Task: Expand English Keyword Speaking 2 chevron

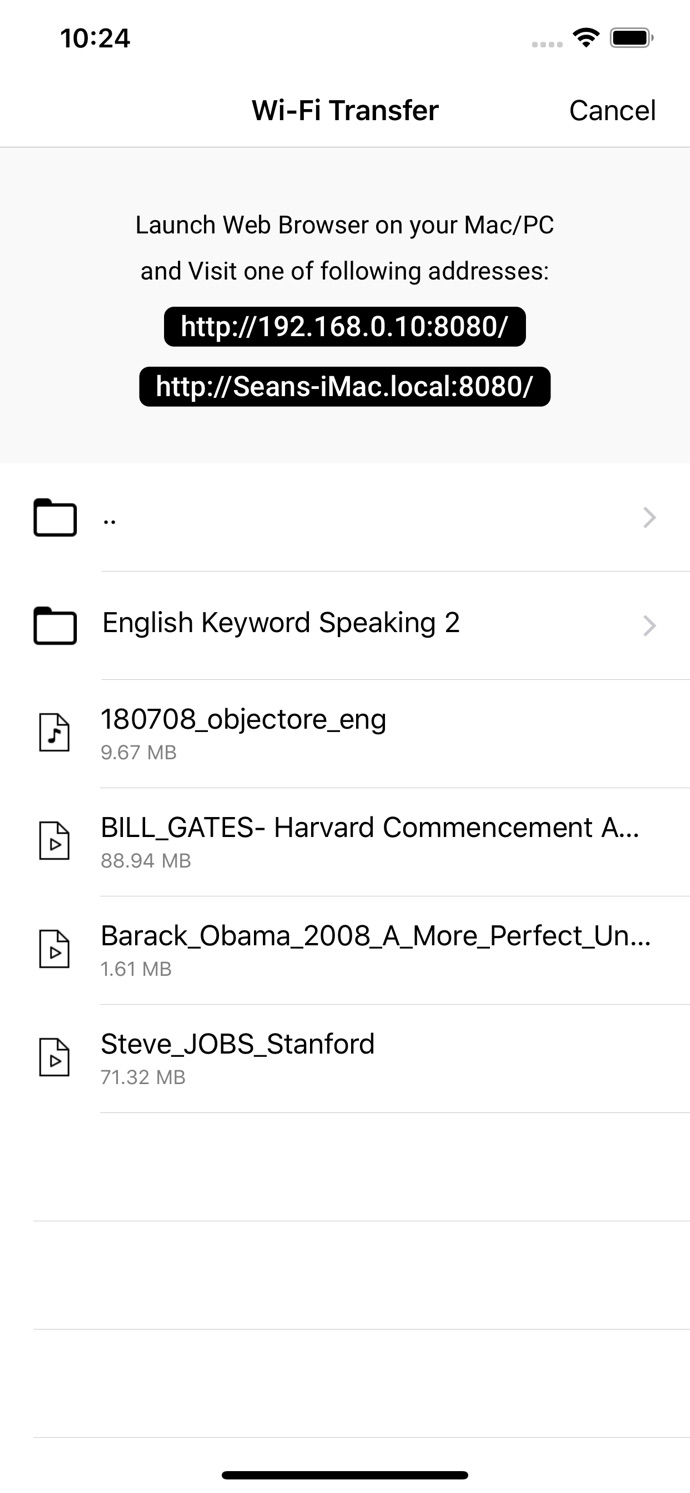Action: [650, 625]
